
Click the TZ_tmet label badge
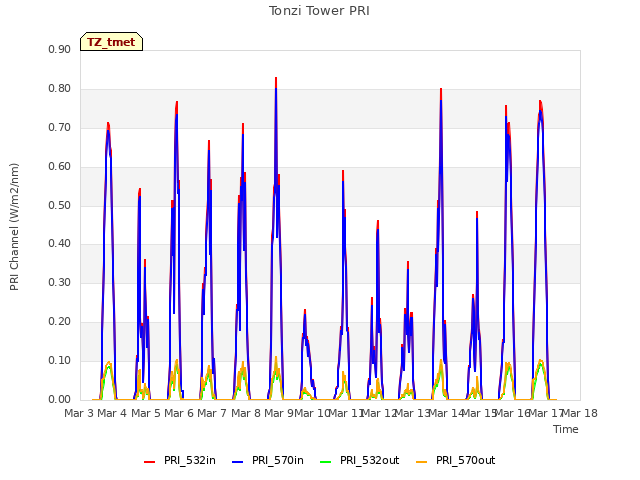point(111,42)
